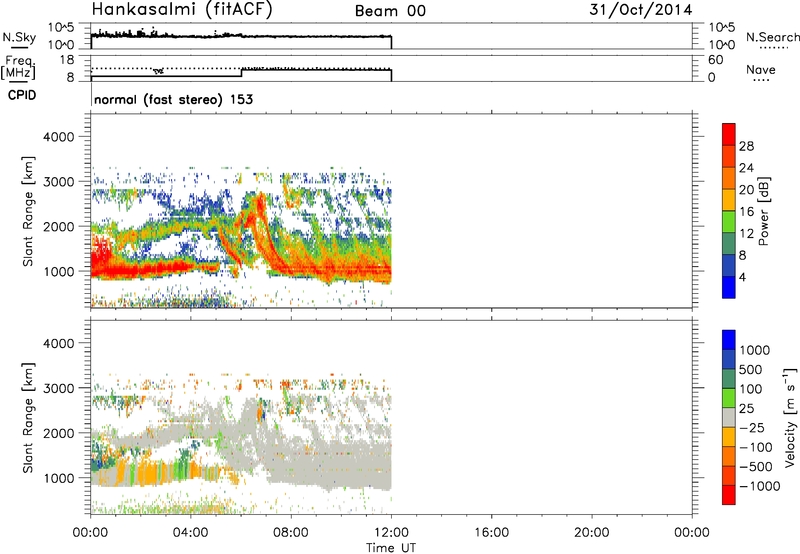Click the -500 label on Velocity colorbar
800x554 pixels.
(756, 467)
